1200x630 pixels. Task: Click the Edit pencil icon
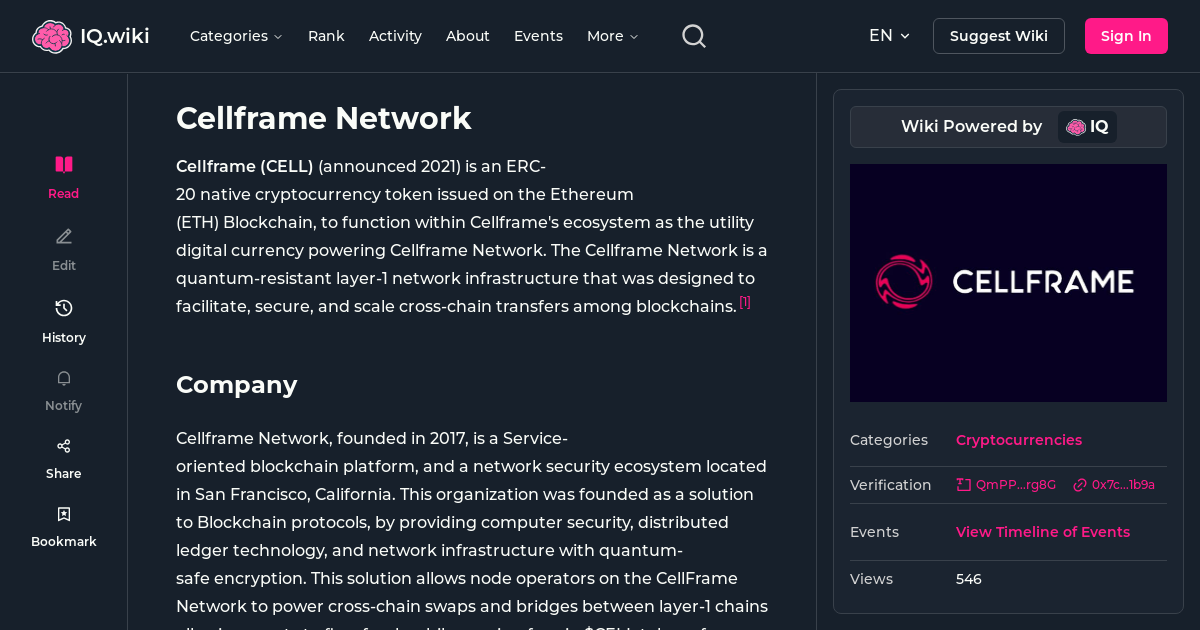pos(63,236)
